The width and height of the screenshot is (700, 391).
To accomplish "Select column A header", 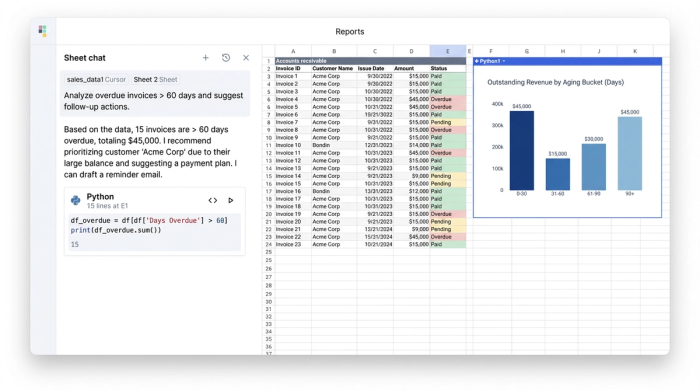I will click(x=293, y=51).
